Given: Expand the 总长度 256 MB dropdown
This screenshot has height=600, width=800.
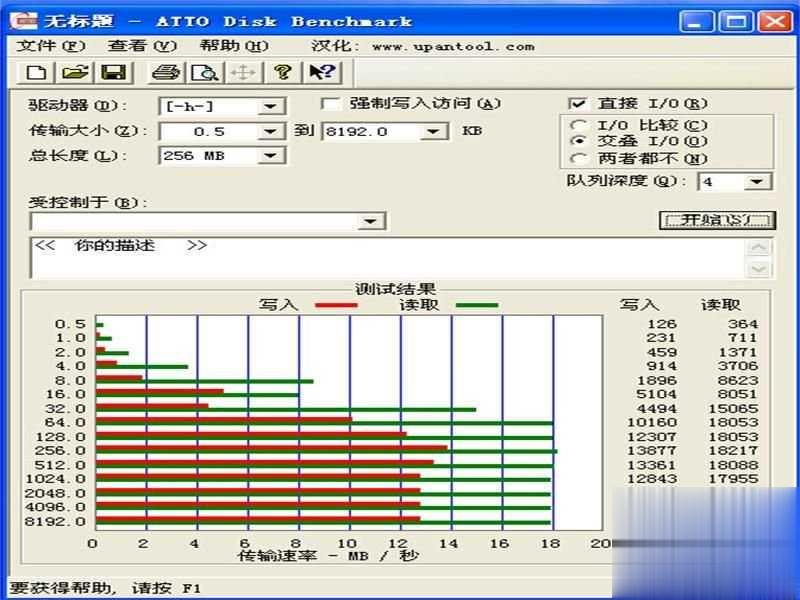Looking at the screenshot, I should tap(270, 156).
